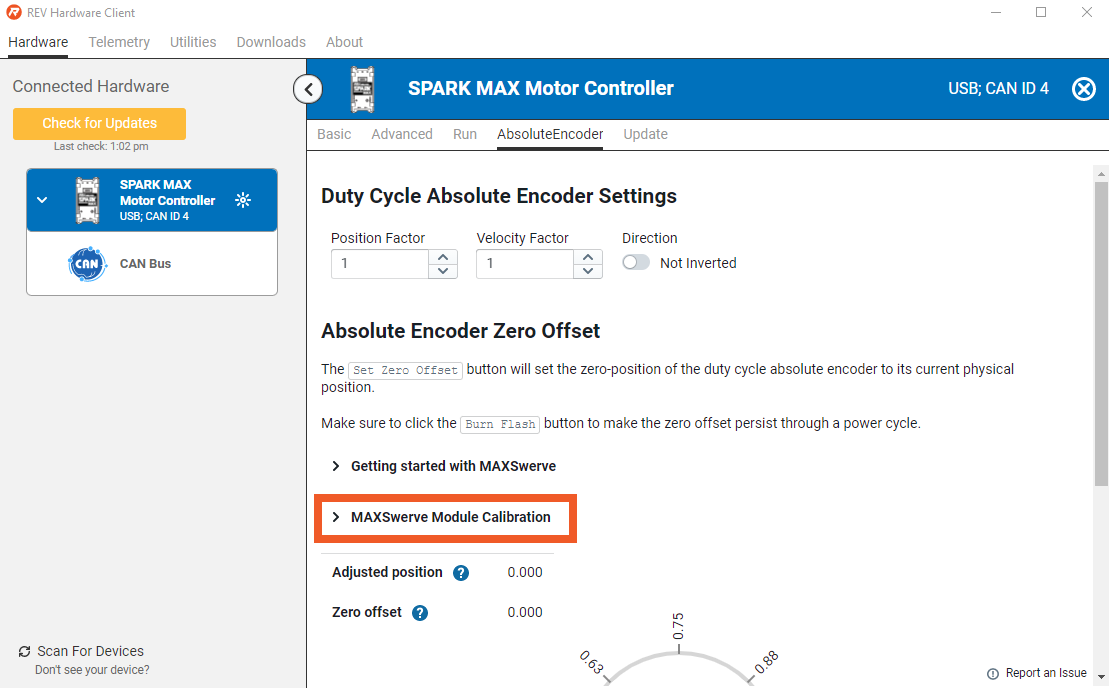Click the SPARK MAX thumbnail in the hardware list
Screen dimensions: 1109x688
(88, 200)
